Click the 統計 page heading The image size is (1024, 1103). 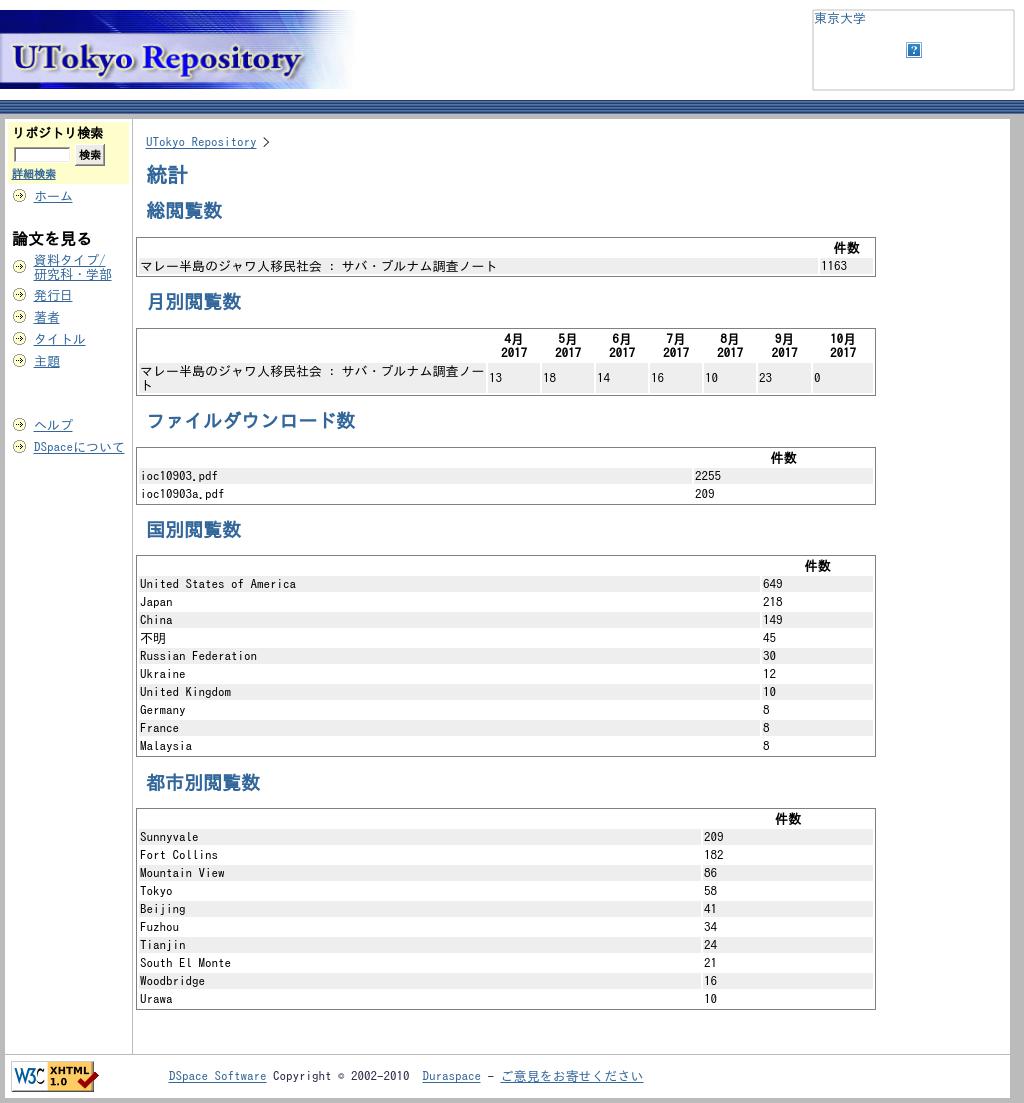tap(167, 175)
